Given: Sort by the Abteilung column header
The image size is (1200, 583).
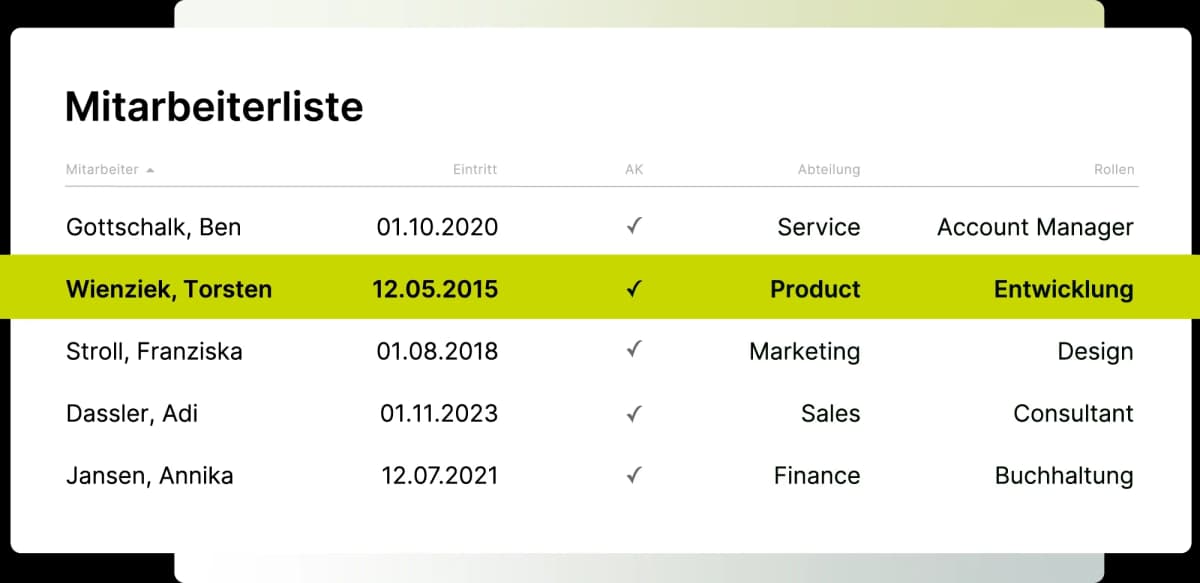Looking at the screenshot, I should coord(828,170).
